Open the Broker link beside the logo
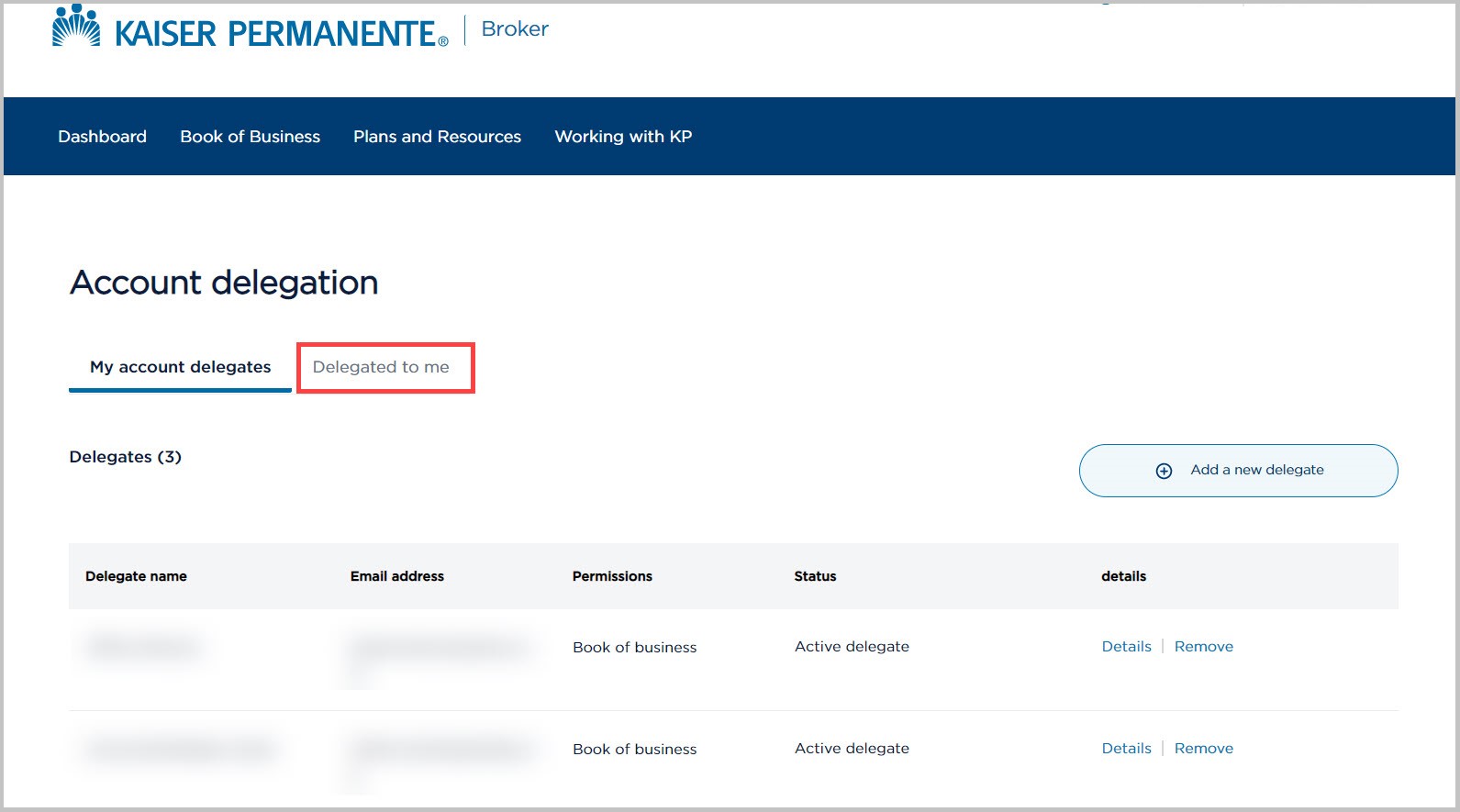Screen dimensions: 1460x812 point(514,29)
